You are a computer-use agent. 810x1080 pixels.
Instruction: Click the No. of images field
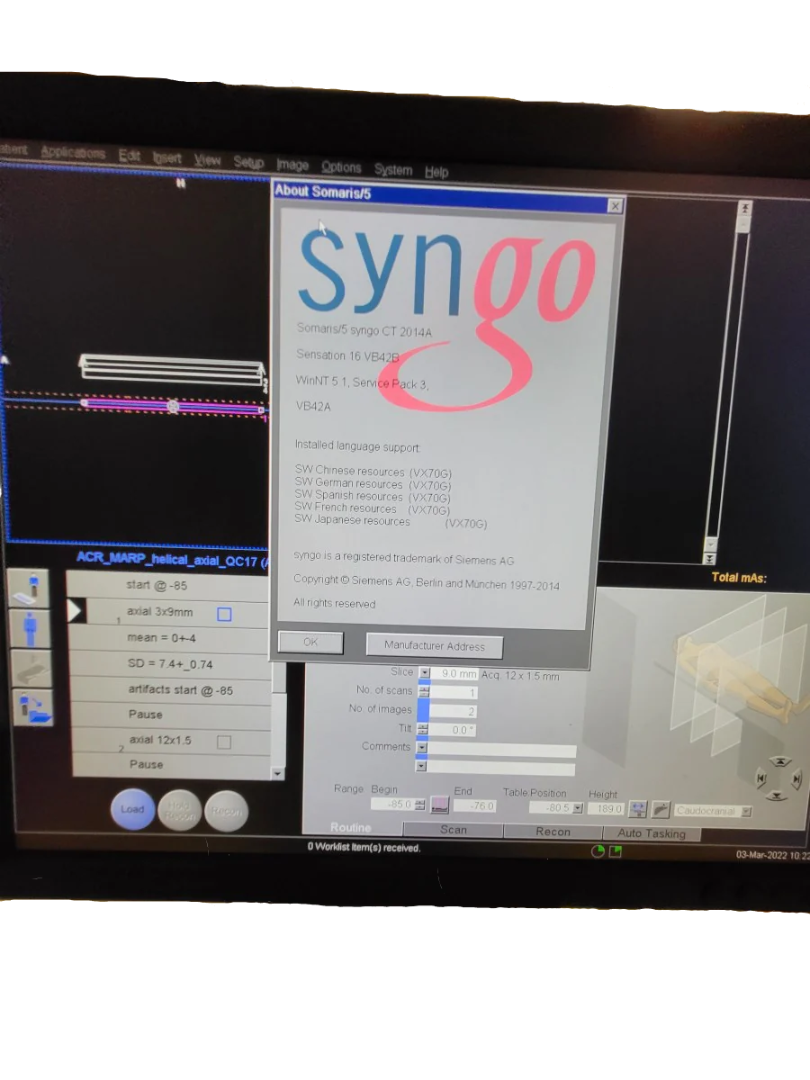[x=453, y=711]
